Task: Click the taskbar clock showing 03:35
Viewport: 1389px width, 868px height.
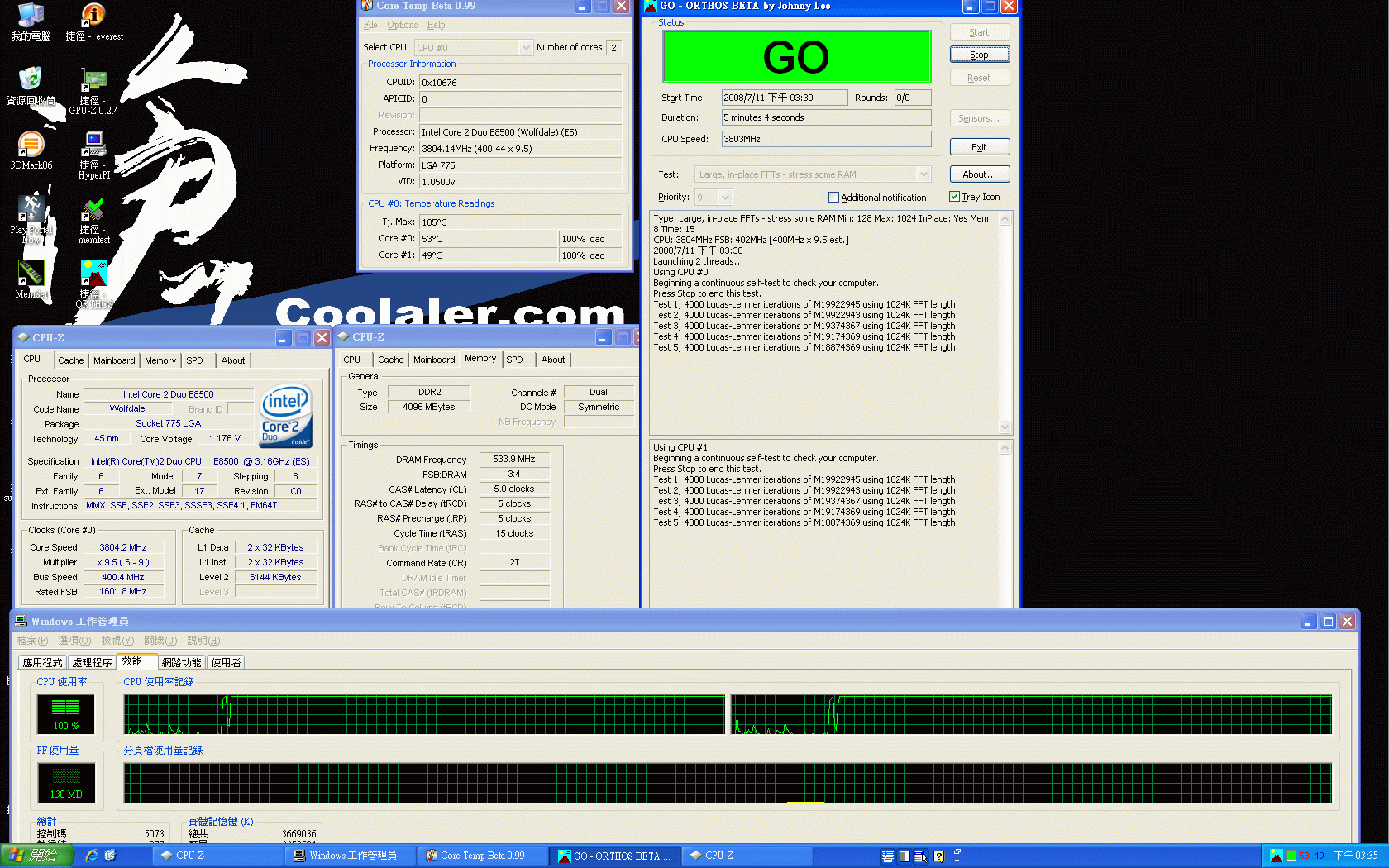Action: 1355,856
